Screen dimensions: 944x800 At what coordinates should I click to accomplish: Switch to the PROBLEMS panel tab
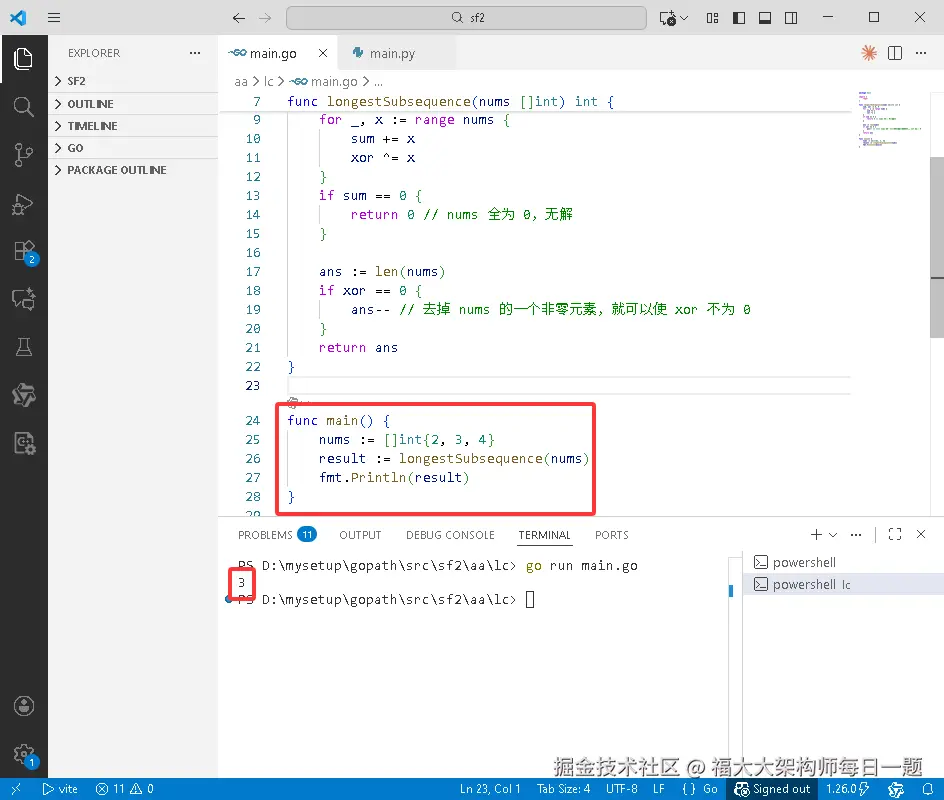(276, 535)
